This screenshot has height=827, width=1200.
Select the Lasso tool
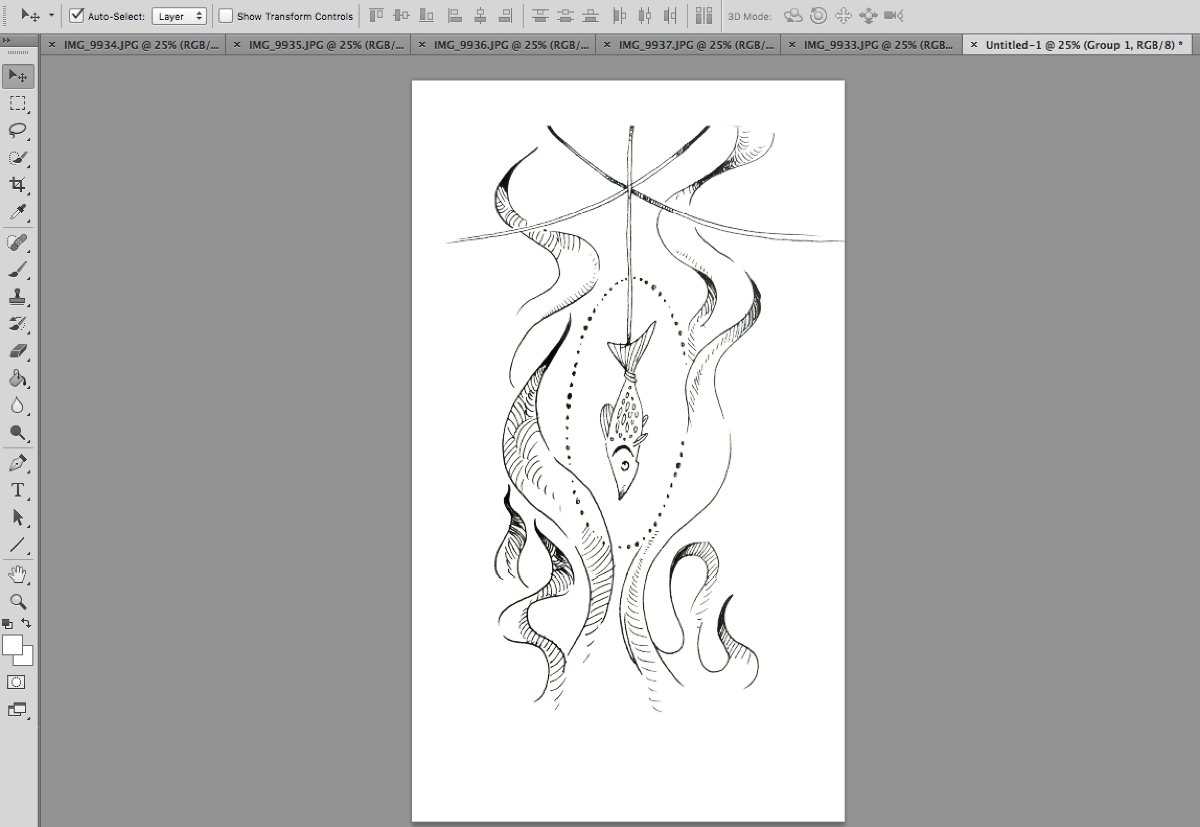click(17, 130)
